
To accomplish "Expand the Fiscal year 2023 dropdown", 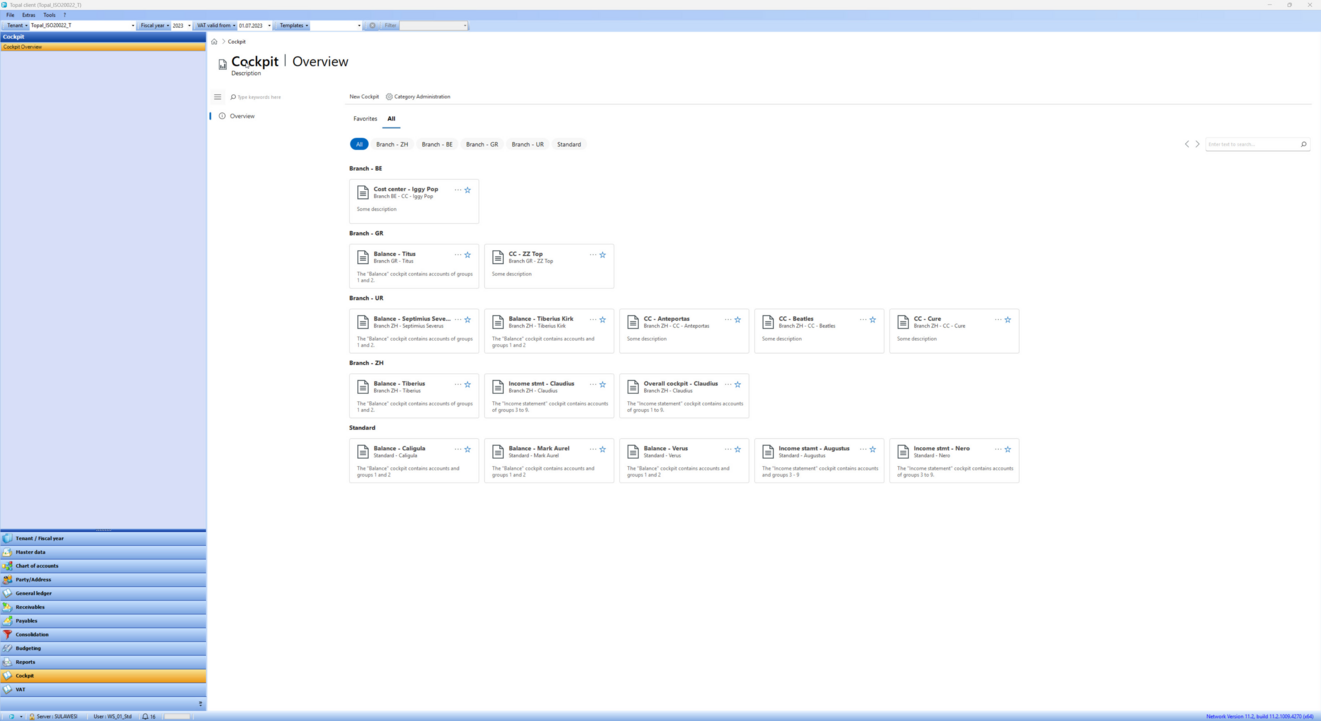I will click(x=189, y=26).
